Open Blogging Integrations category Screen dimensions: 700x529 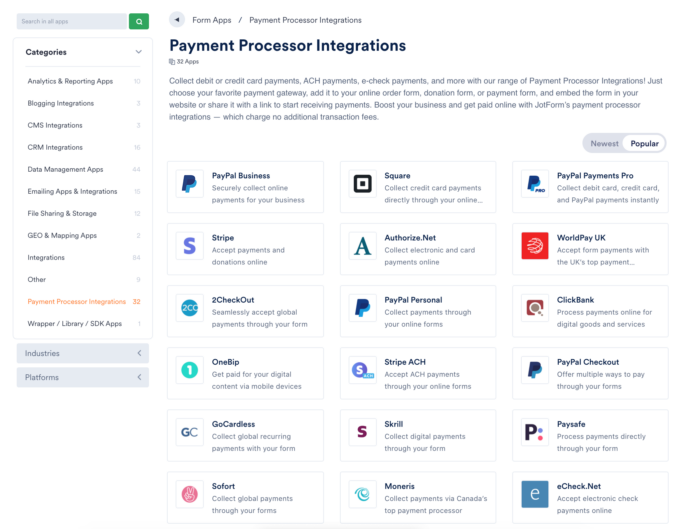pos(61,103)
